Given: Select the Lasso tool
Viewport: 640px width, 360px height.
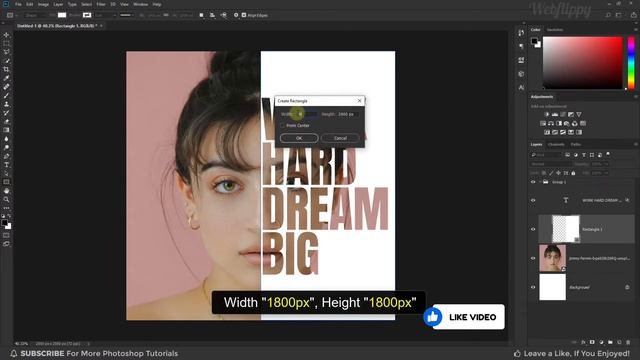Looking at the screenshot, I should pos(6,52).
